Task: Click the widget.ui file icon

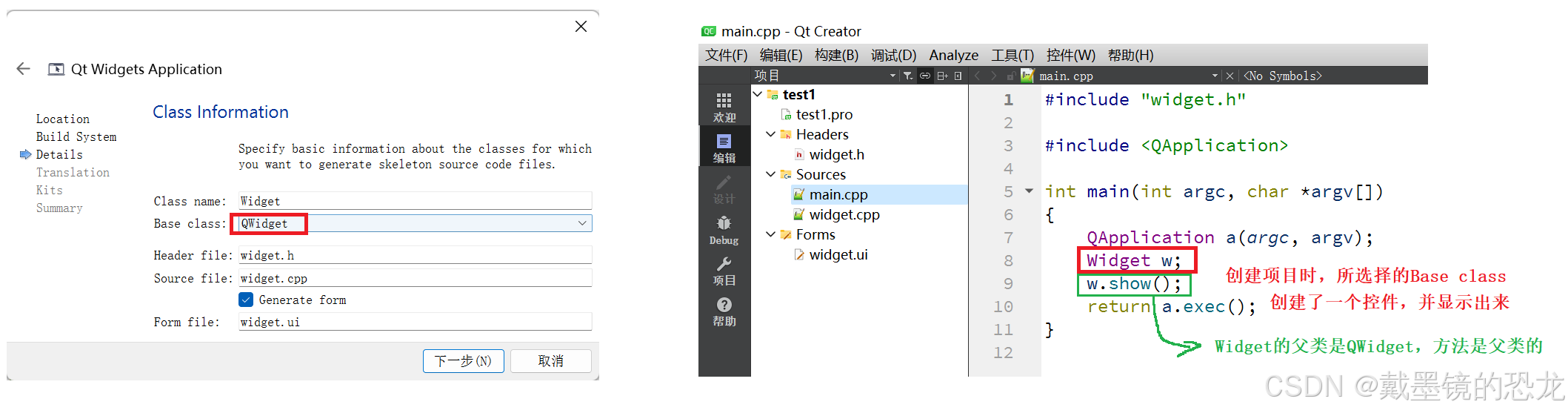Action: pos(799,255)
